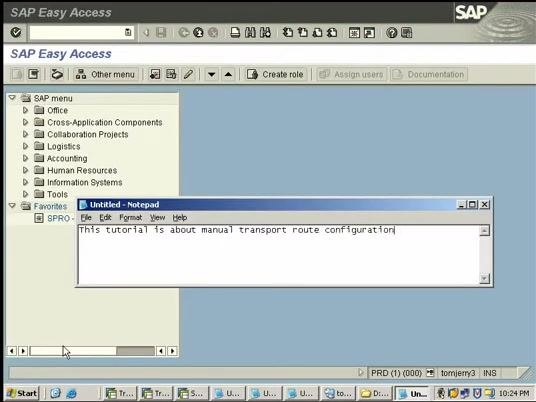Select the Favorites folder label
536x402 pixels.
(50, 206)
